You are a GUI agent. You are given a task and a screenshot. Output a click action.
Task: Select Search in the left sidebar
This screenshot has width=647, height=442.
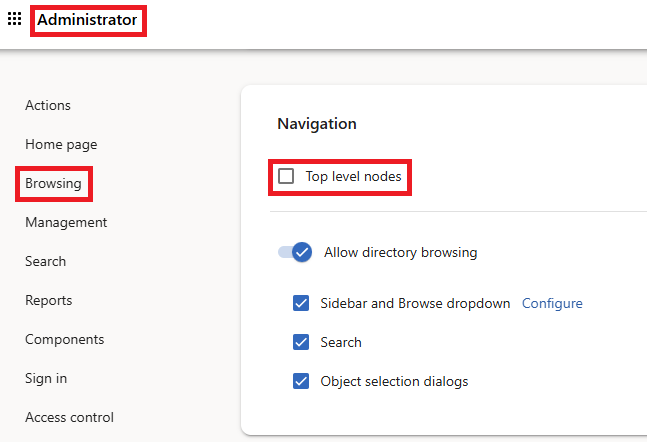45,261
